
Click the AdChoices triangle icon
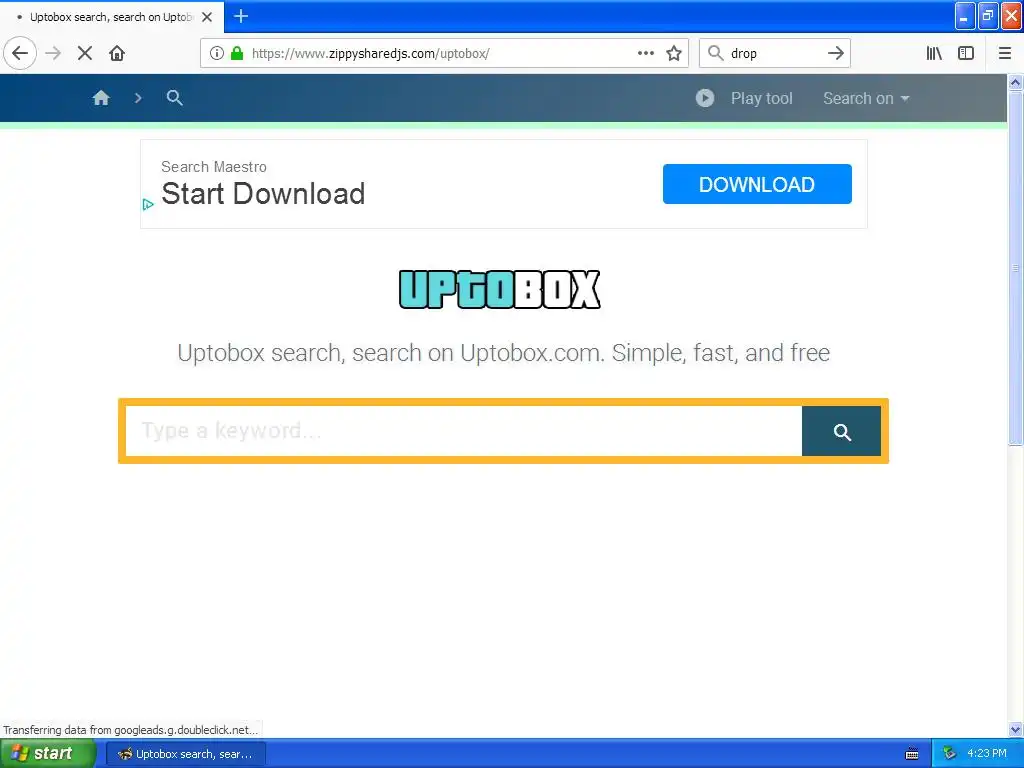[148, 204]
